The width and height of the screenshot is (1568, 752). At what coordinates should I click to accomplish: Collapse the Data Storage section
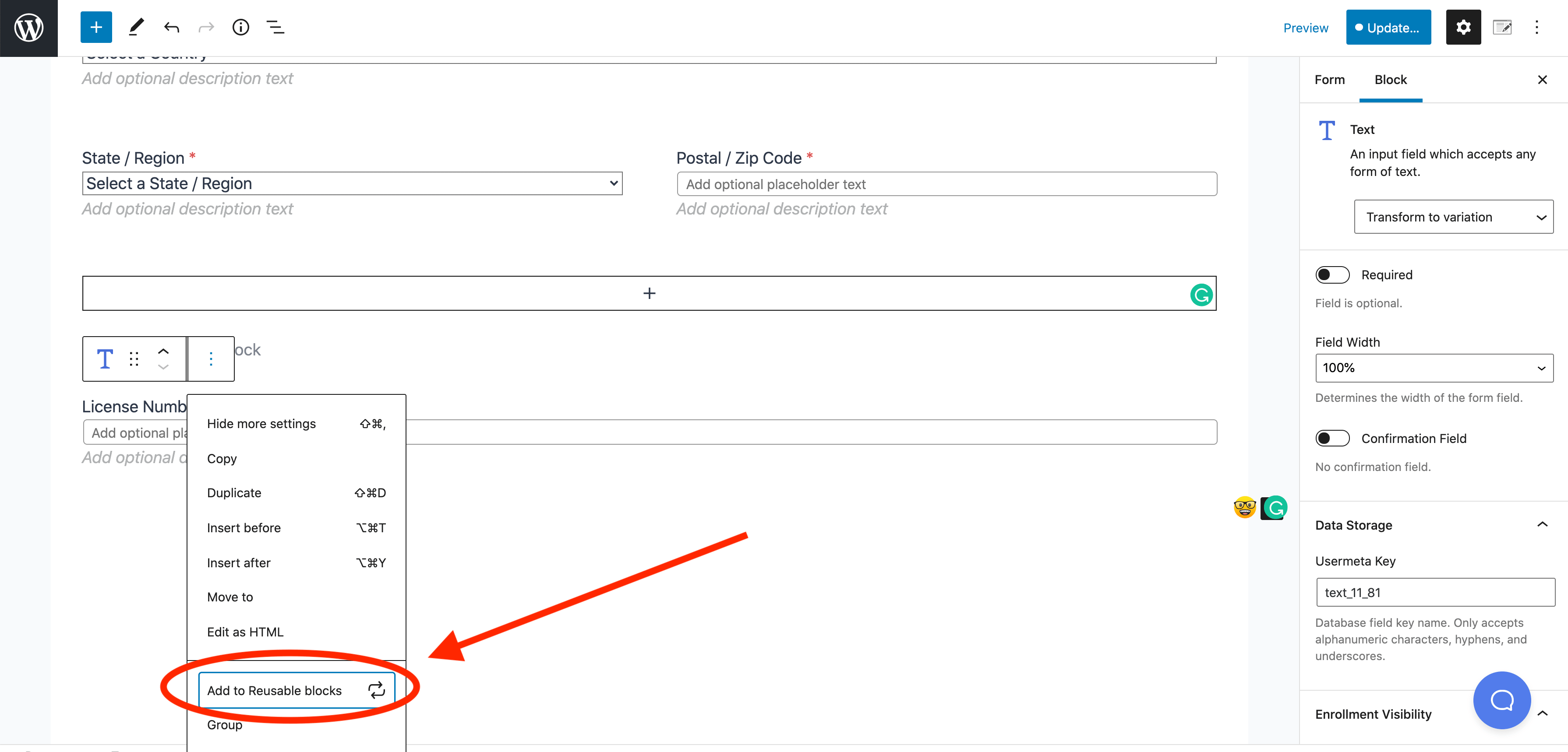(x=1542, y=525)
